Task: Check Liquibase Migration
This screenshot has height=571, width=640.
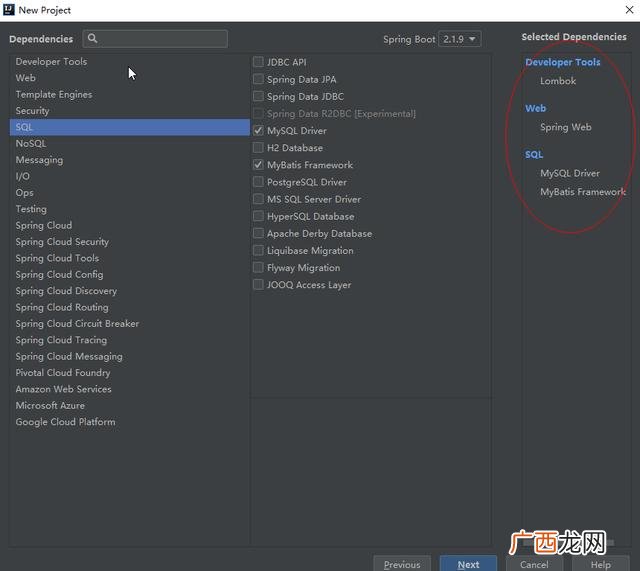Action: click(258, 250)
